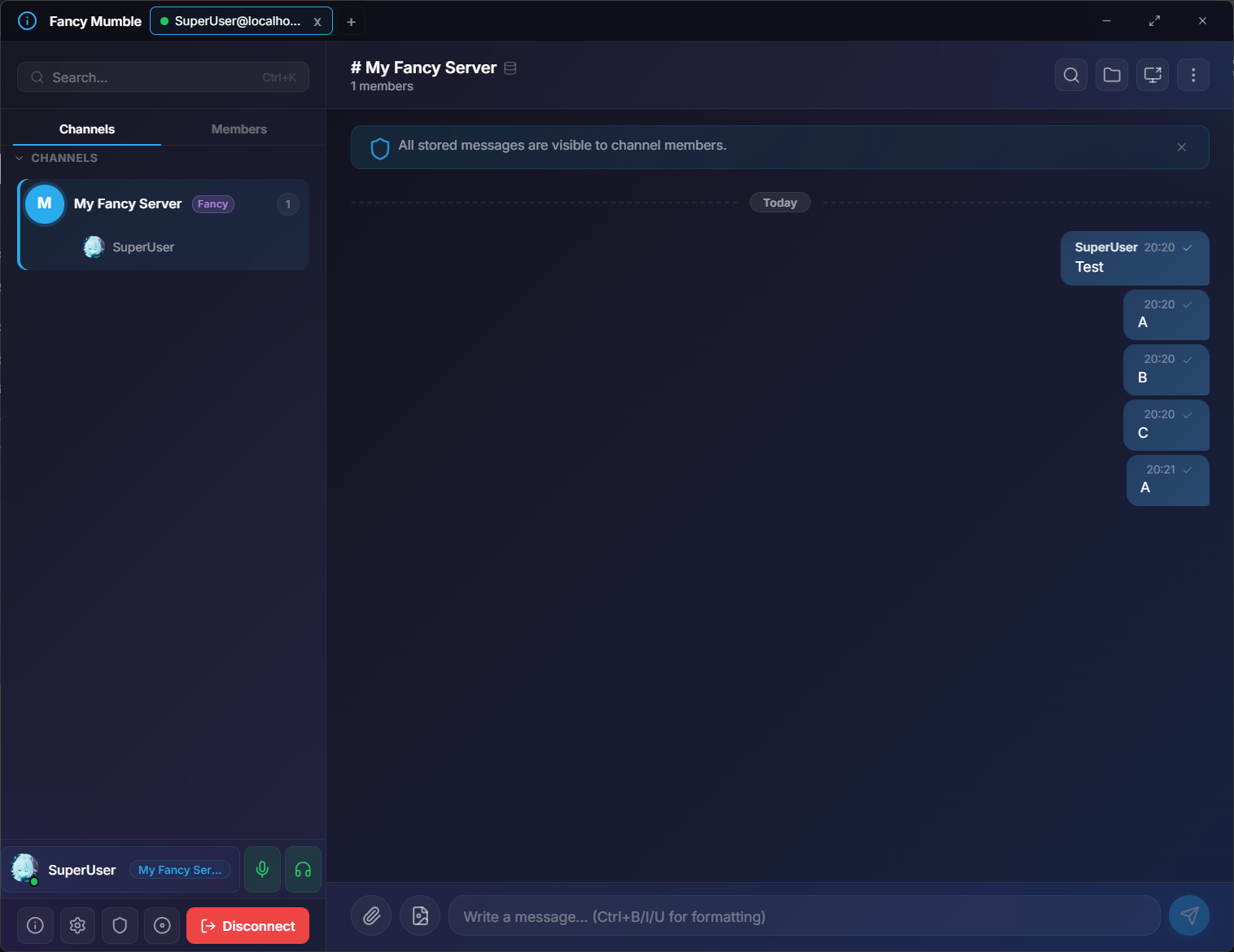The image size is (1234, 952).
Task: Select the A message sent at 20:21
Action: point(1168,480)
